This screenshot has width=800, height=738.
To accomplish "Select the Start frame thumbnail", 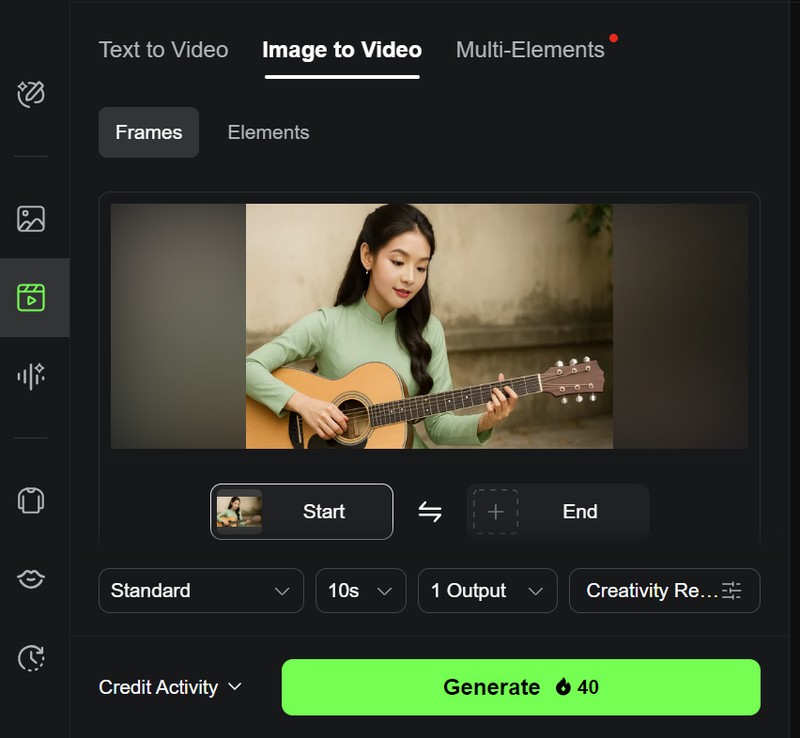I will pyautogui.click(x=240, y=512).
